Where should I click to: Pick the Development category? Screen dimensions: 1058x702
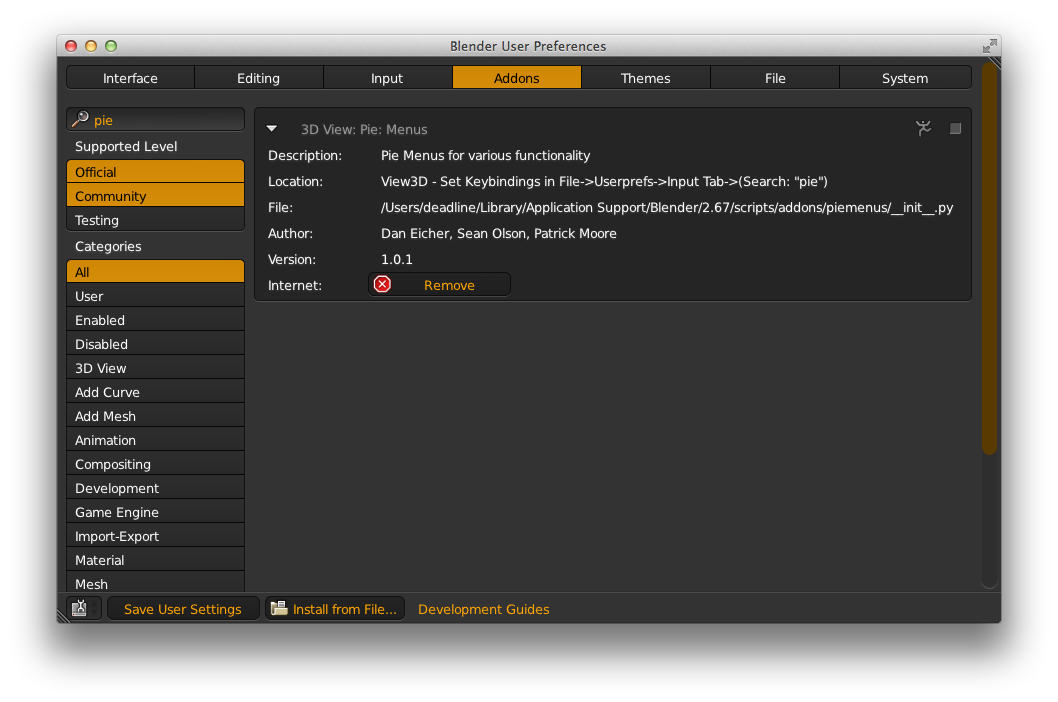coord(156,488)
